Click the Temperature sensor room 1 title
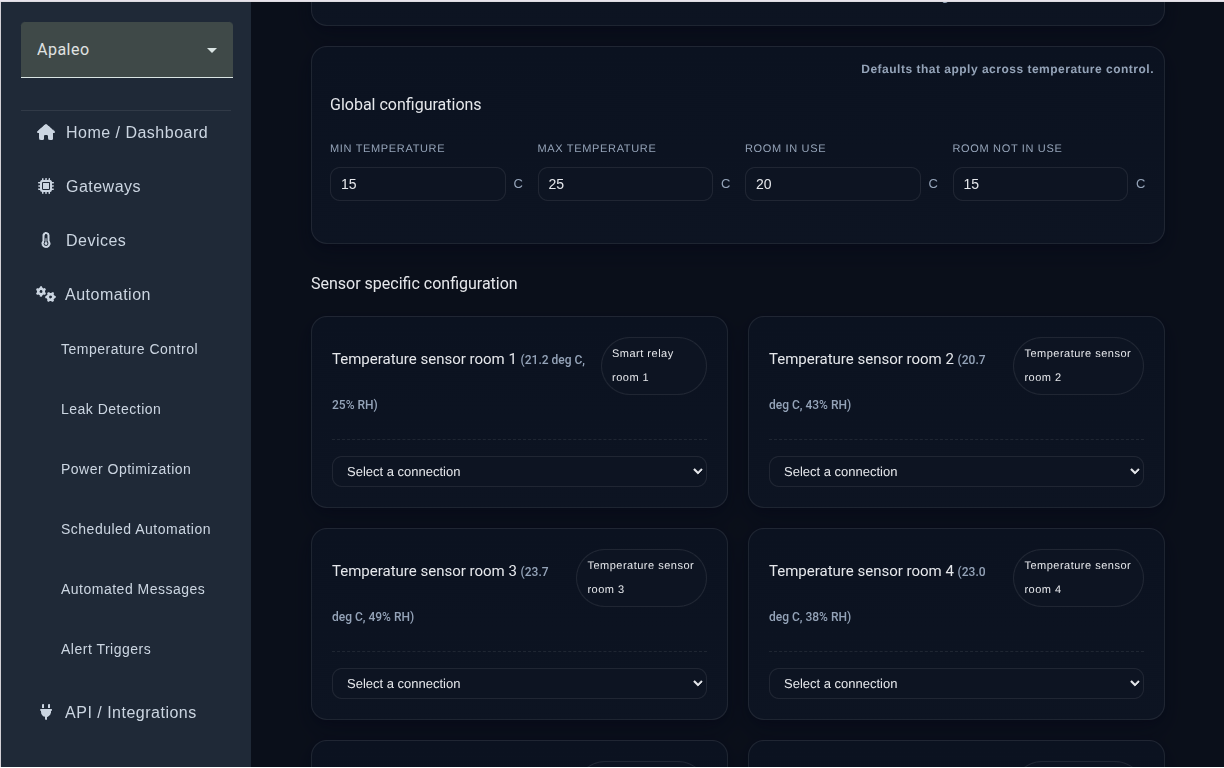The height and width of the screenshot is (768, 1224). point(424,358)
